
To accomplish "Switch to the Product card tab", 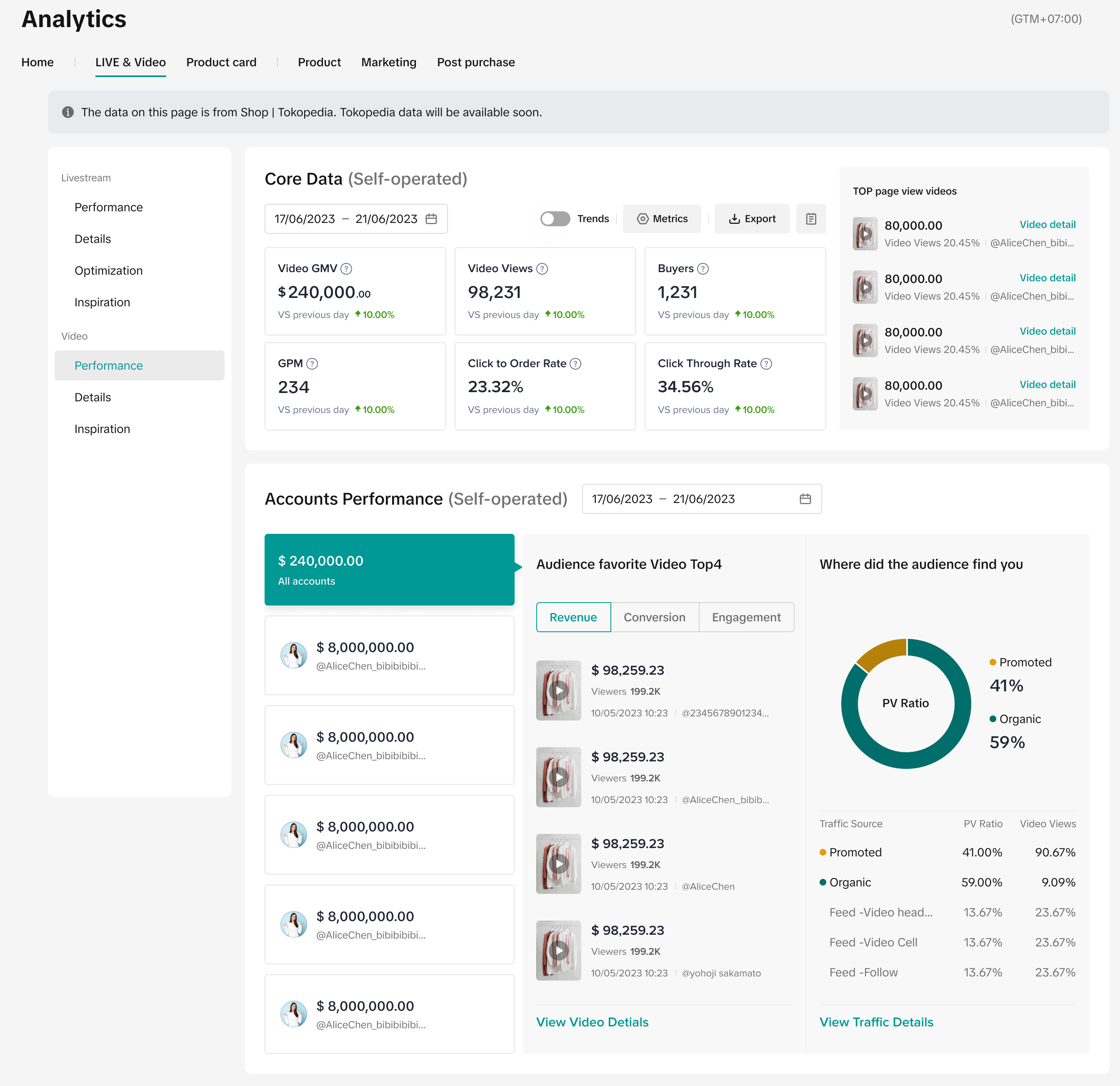I will 221,63.
